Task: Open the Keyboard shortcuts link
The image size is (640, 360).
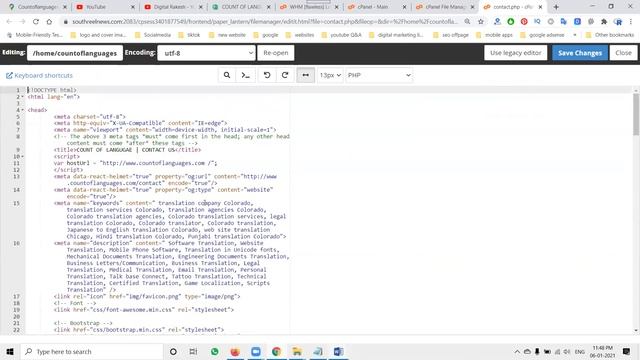Action: (x=39, y=76)
